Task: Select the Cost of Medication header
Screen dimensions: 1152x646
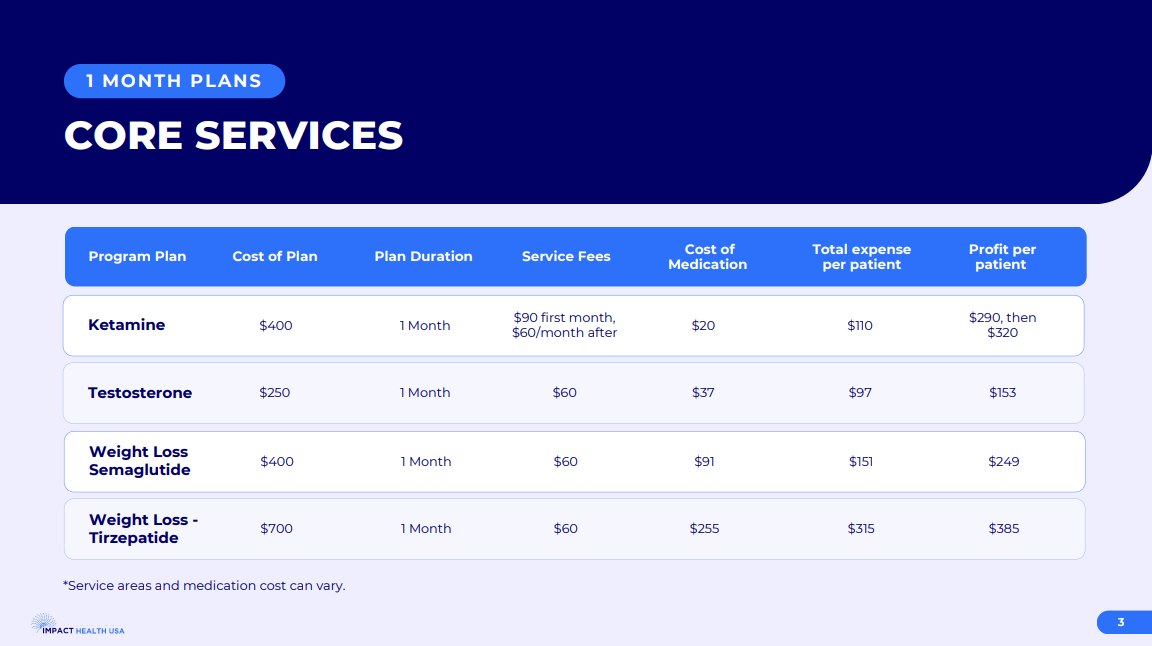Action: click(708, 257)
